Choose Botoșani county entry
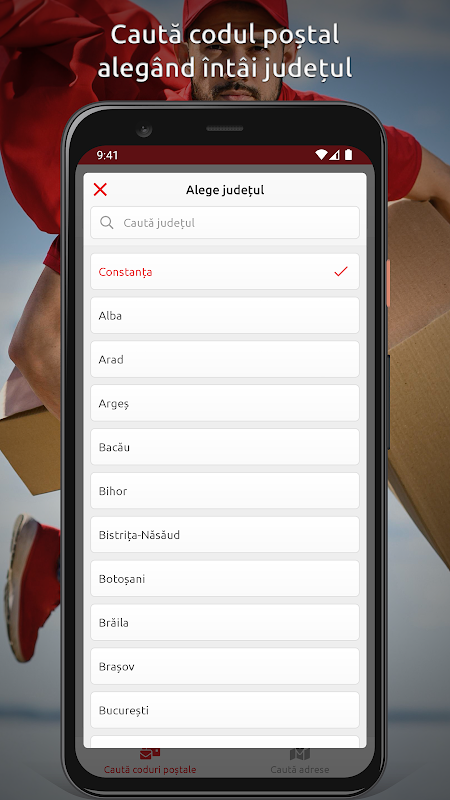 pos(225,579)
